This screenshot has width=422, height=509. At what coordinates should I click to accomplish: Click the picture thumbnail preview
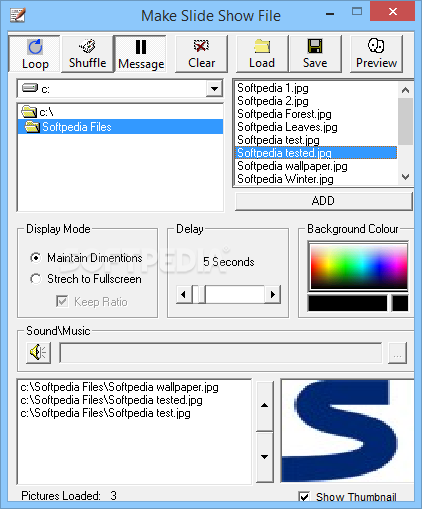(x=347, y=430)
